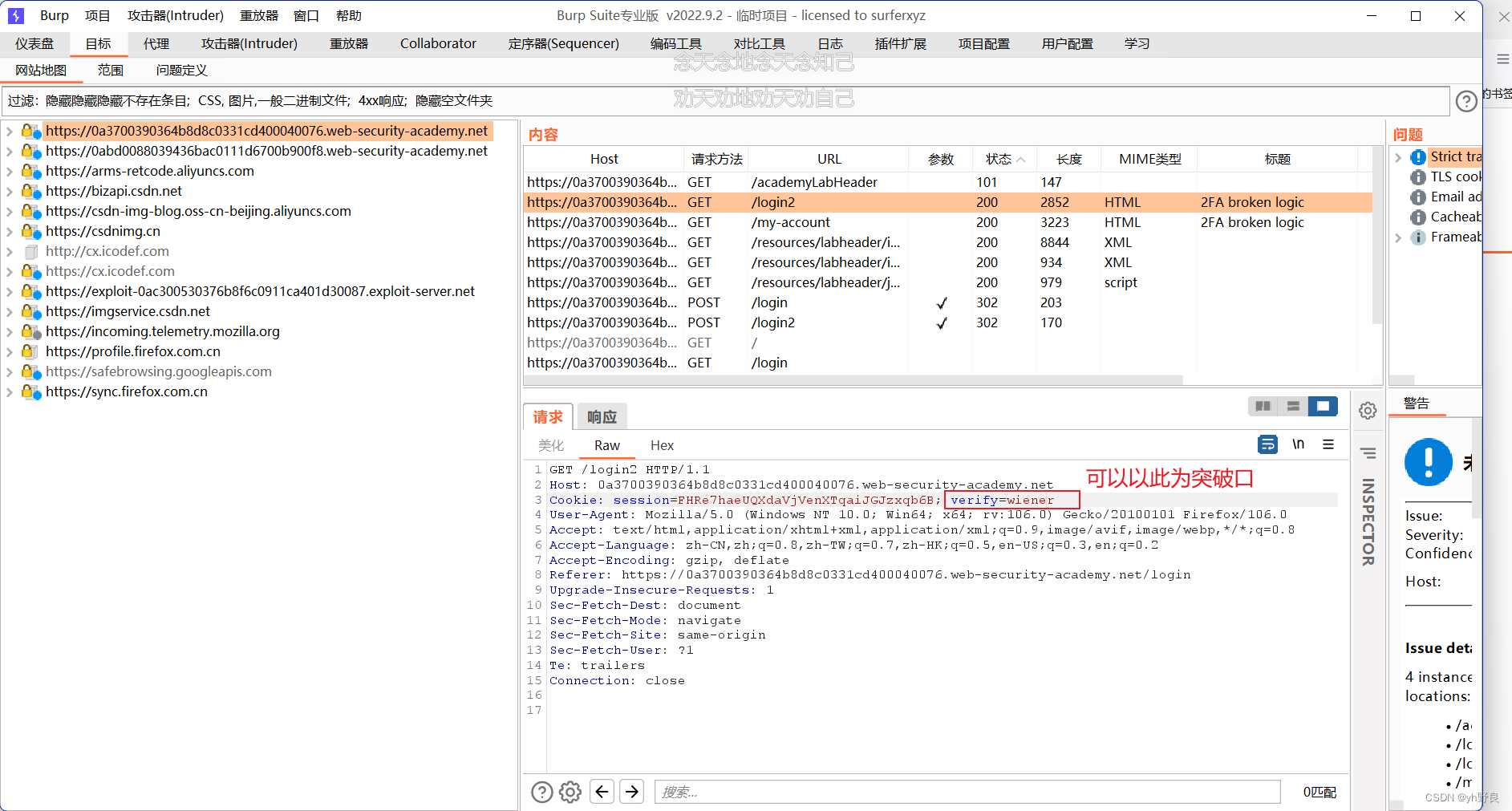Click the Frameable response issue icon

click(x=1418, y=237)
